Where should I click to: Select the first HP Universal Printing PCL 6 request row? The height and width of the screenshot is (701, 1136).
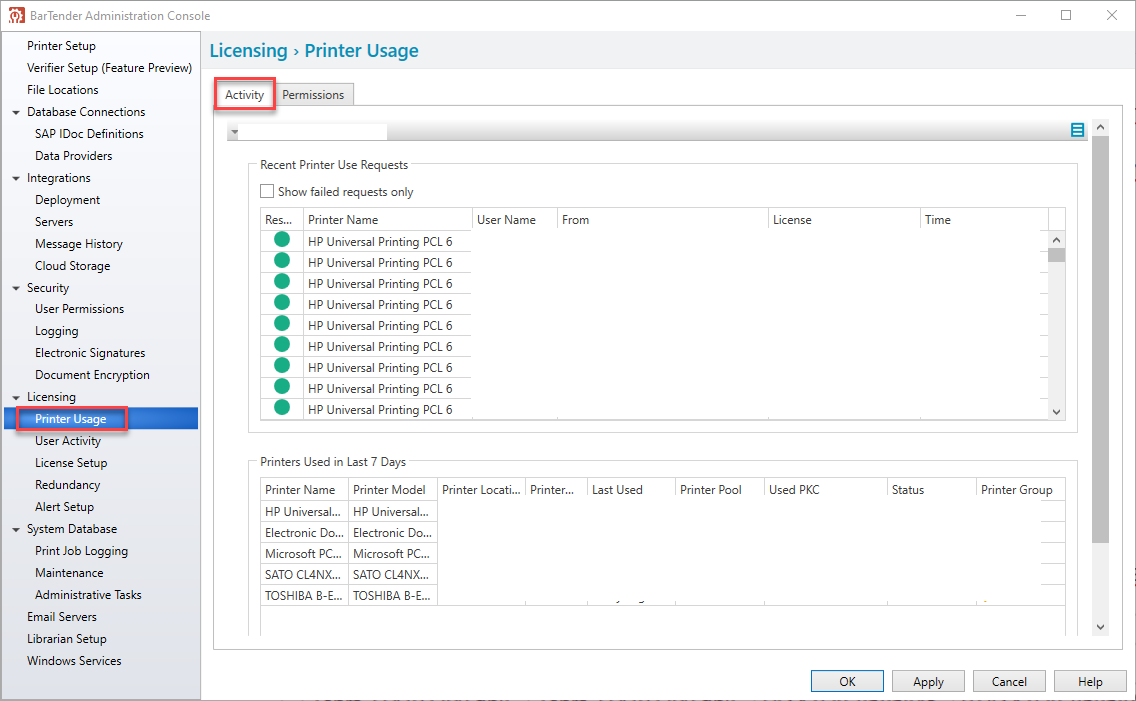click(654, 241)
